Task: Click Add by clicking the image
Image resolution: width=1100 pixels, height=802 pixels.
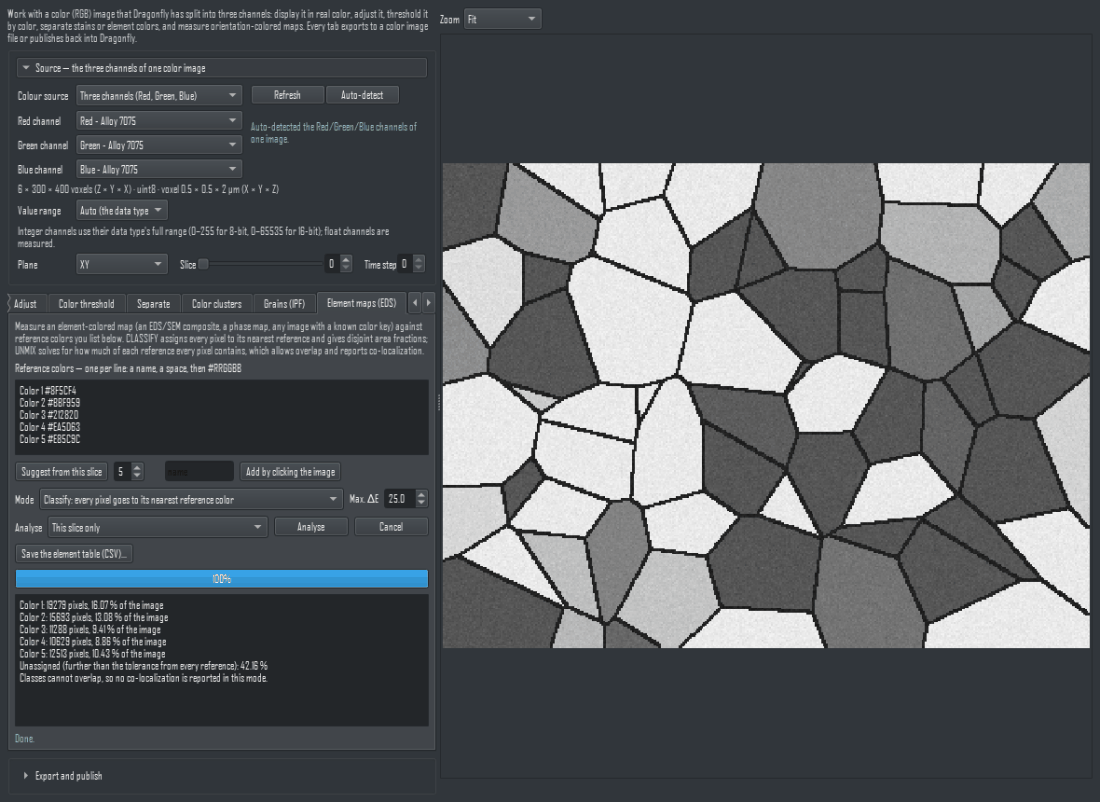Action: (x=290, y=472)
